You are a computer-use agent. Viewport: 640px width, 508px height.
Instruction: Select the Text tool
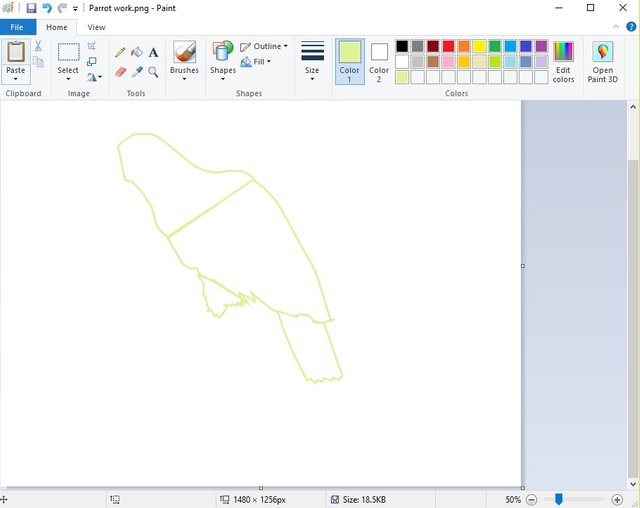153,52
